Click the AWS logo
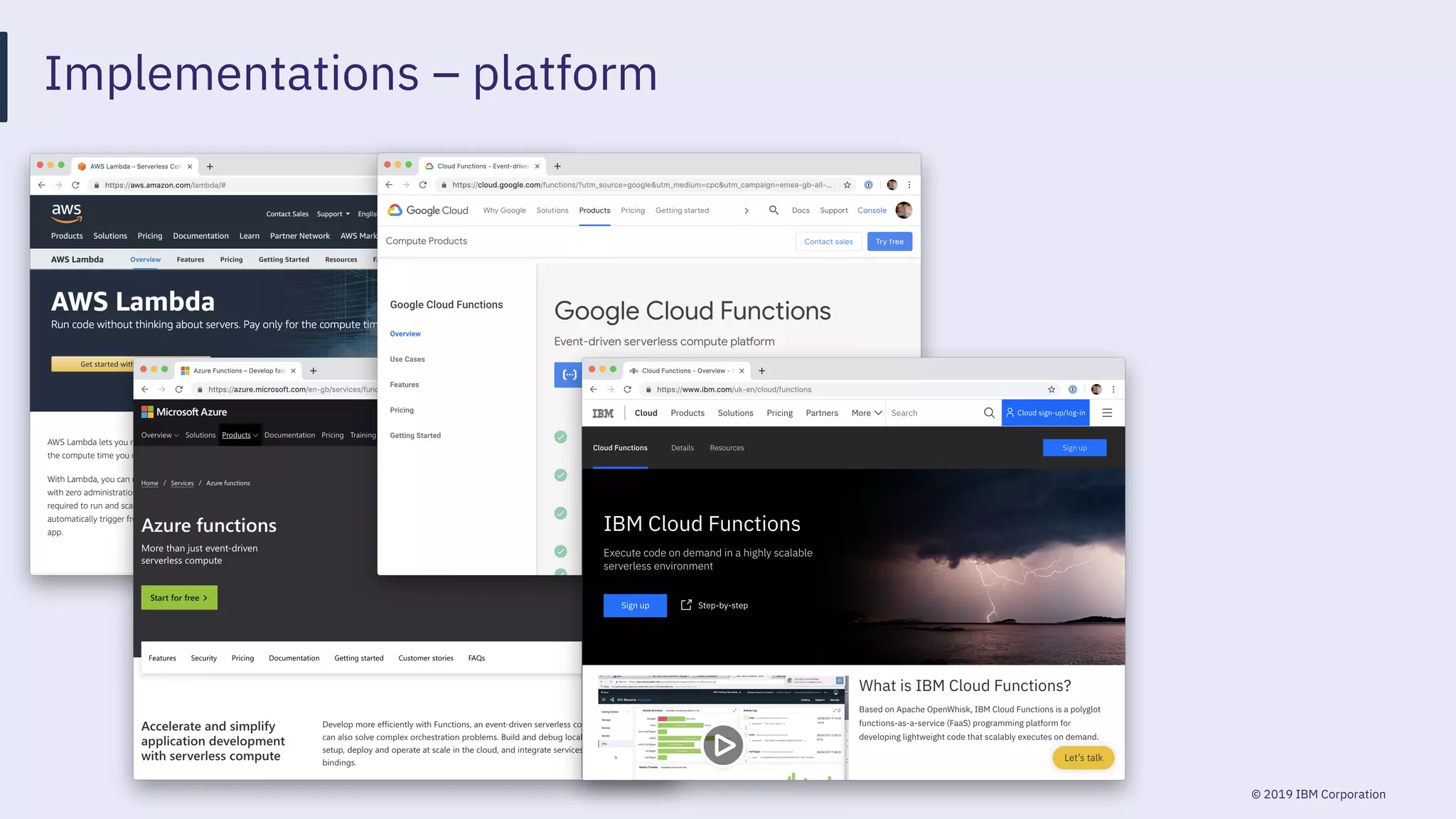 [x=67, y=213]
